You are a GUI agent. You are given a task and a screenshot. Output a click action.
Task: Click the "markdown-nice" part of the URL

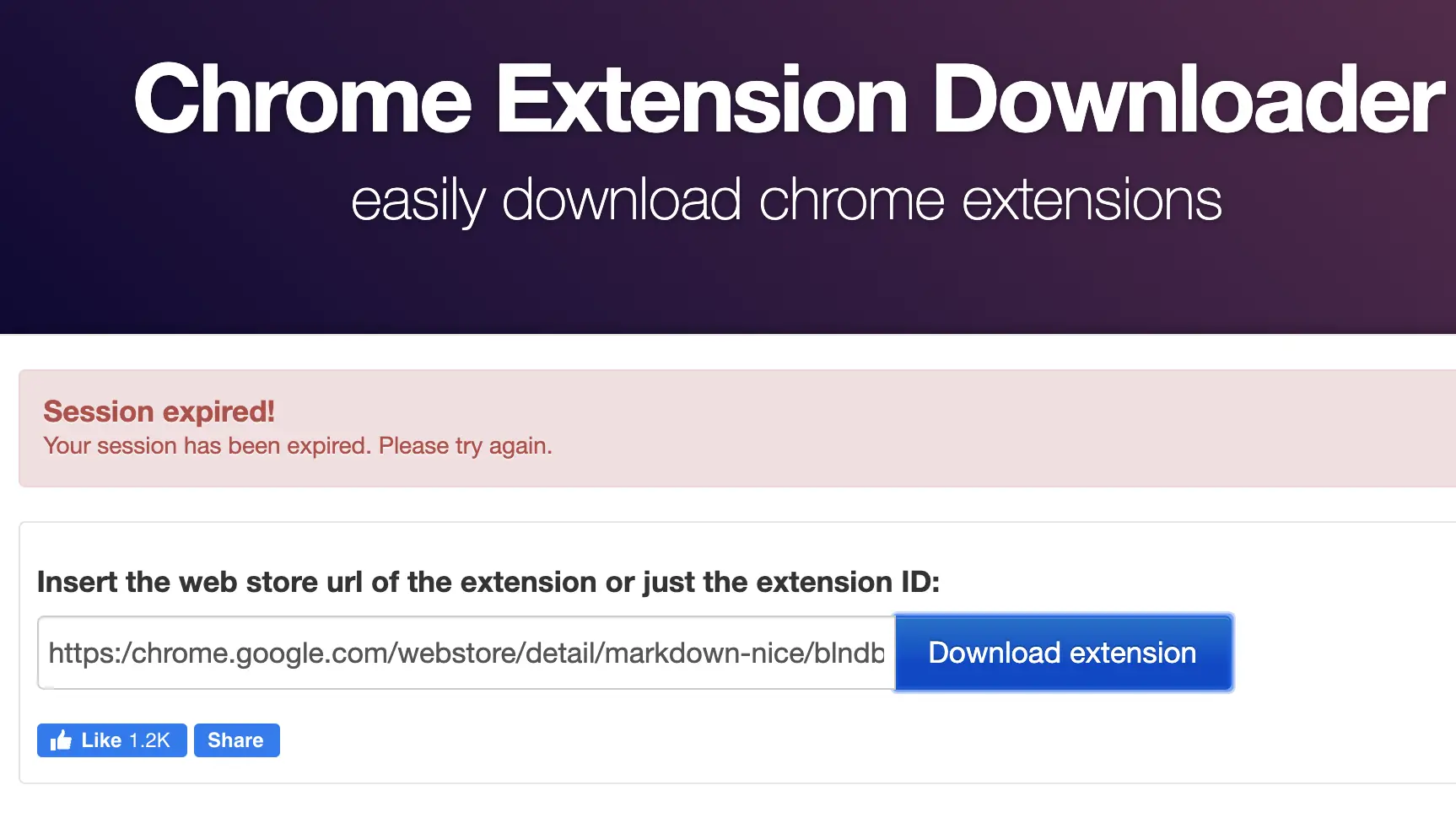(704, 653)
